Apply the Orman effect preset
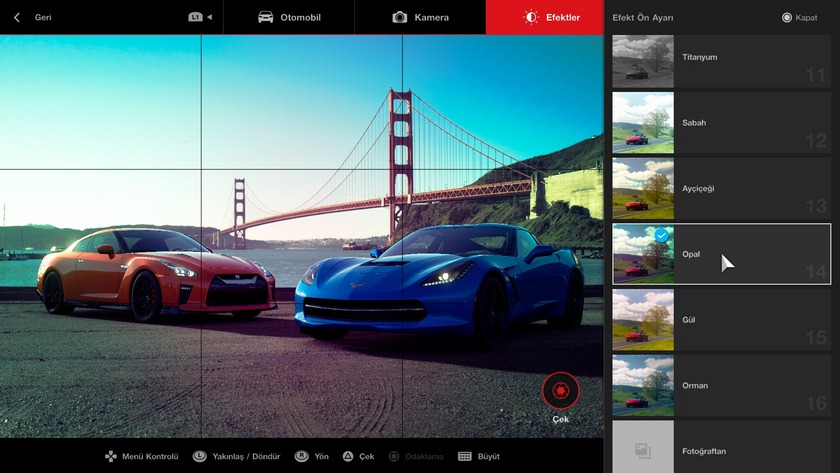The image size is (840, 473). pyautogui.click(x=720, y=386)
